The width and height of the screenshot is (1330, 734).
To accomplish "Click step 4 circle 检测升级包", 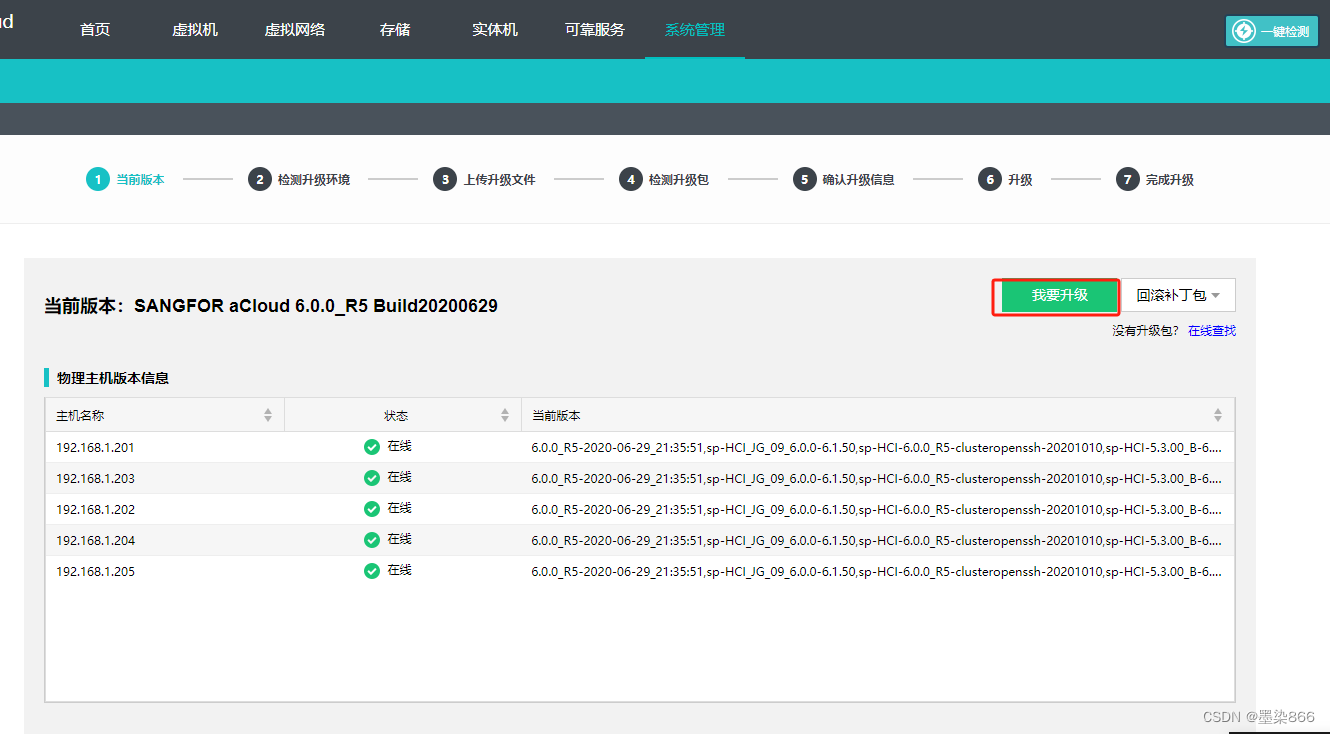I will tap(630, 180).
